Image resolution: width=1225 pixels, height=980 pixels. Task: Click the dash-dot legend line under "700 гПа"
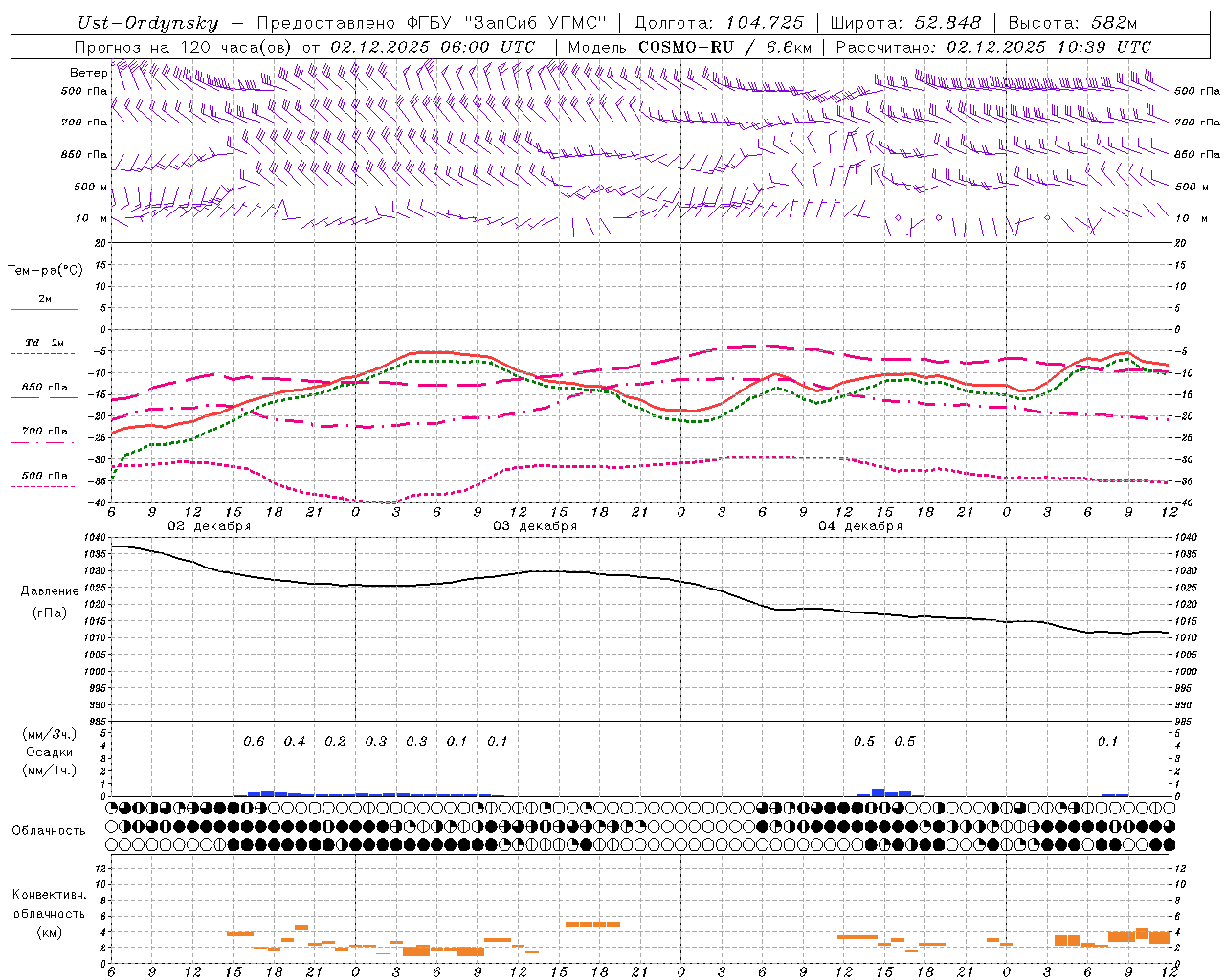coord(44,442)
